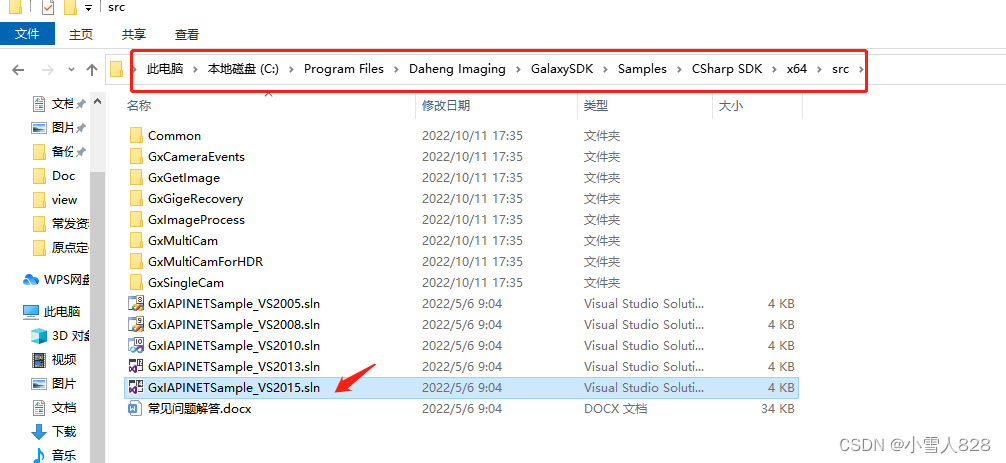Expand chevron after Program Files breadcrumb
The height and width of the screenshot is (463, 1006).
point(396,69)
